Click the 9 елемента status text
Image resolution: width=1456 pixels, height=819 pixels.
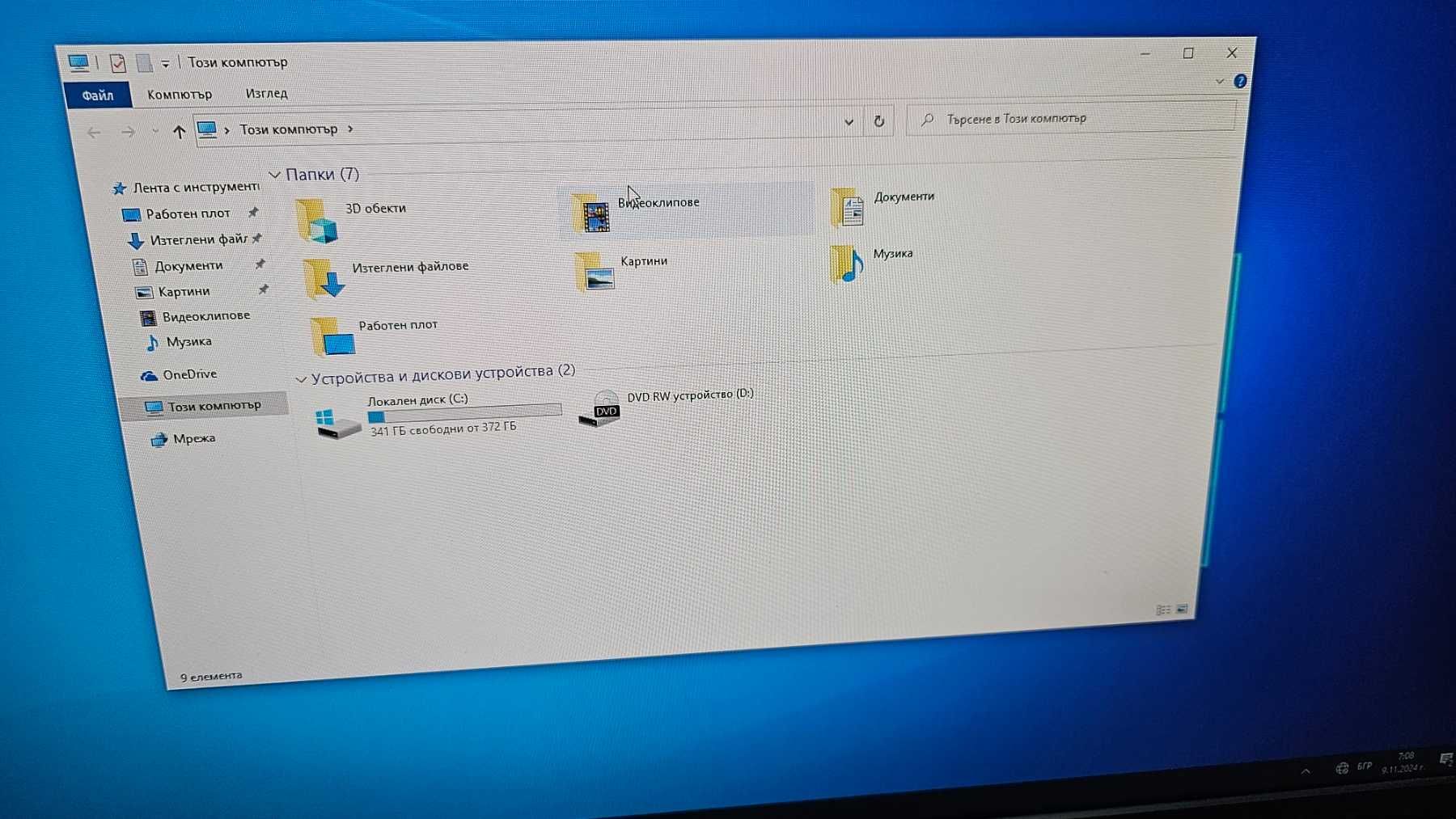[211, 676]
